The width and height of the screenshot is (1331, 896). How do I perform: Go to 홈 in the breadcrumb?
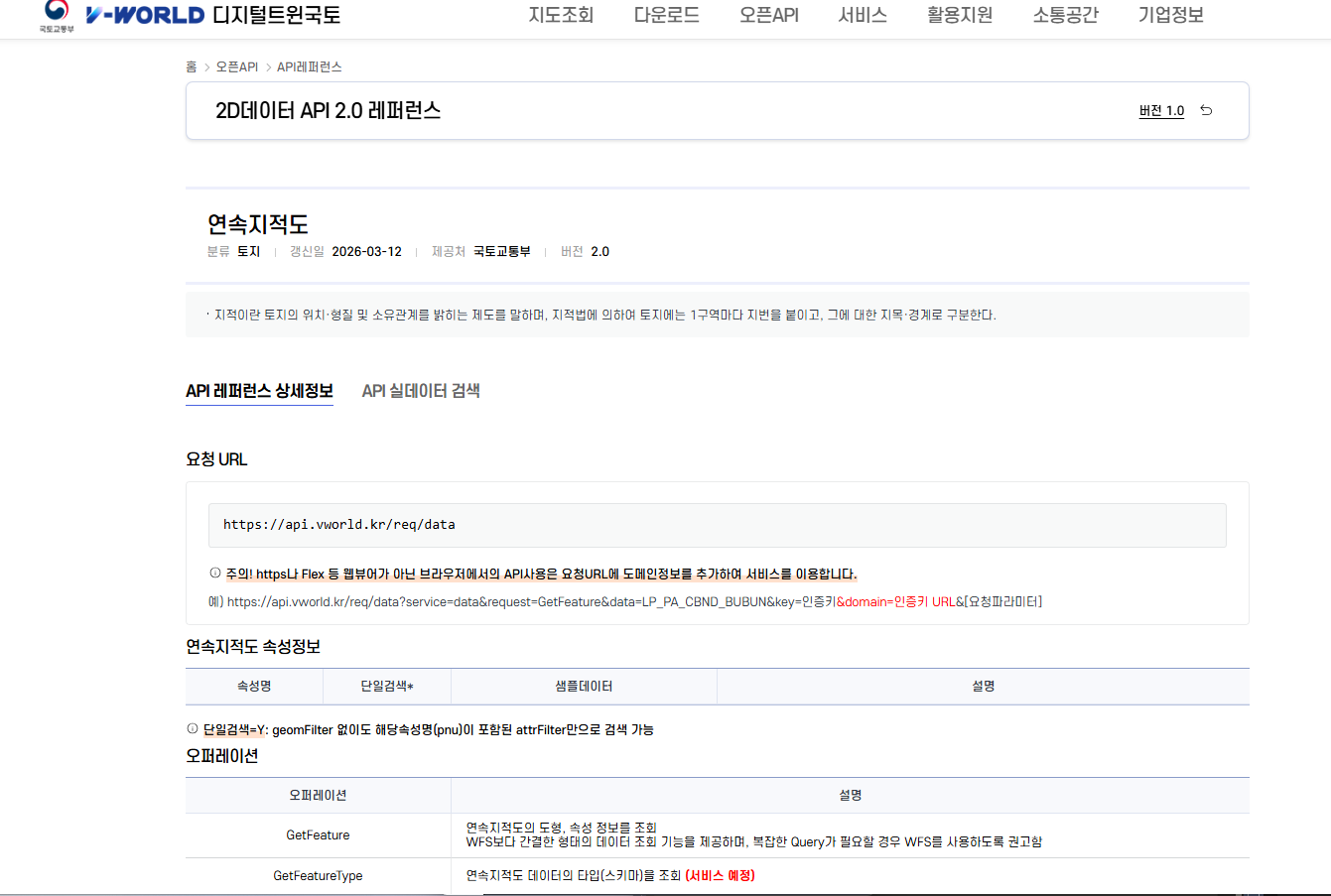coord(192,66)
